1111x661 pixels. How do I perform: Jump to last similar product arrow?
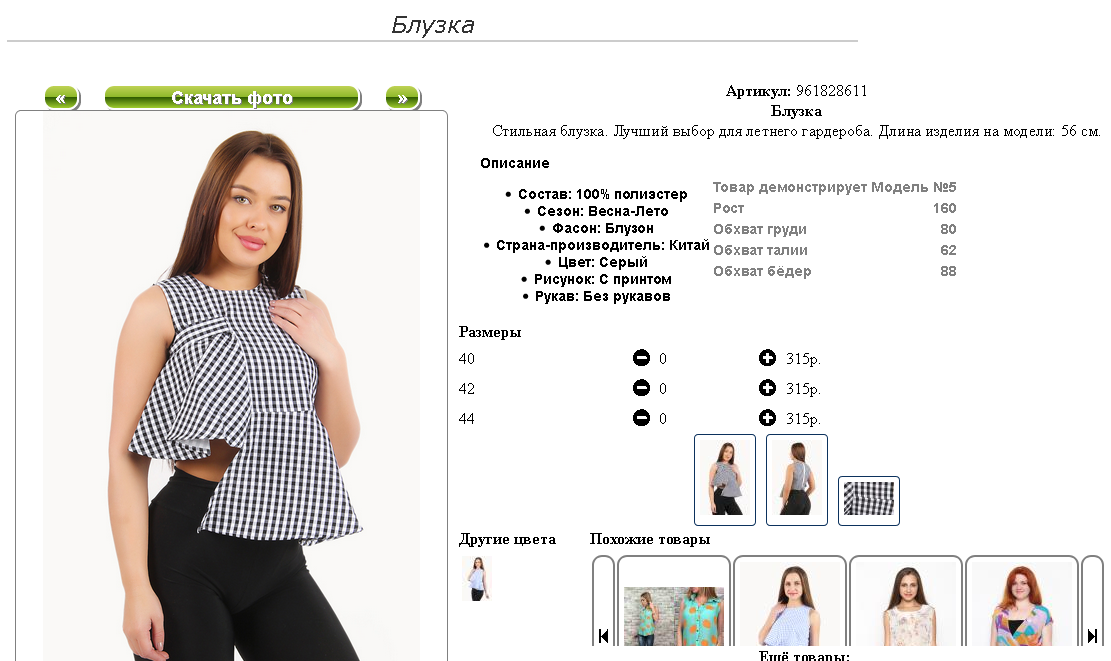1092,635
